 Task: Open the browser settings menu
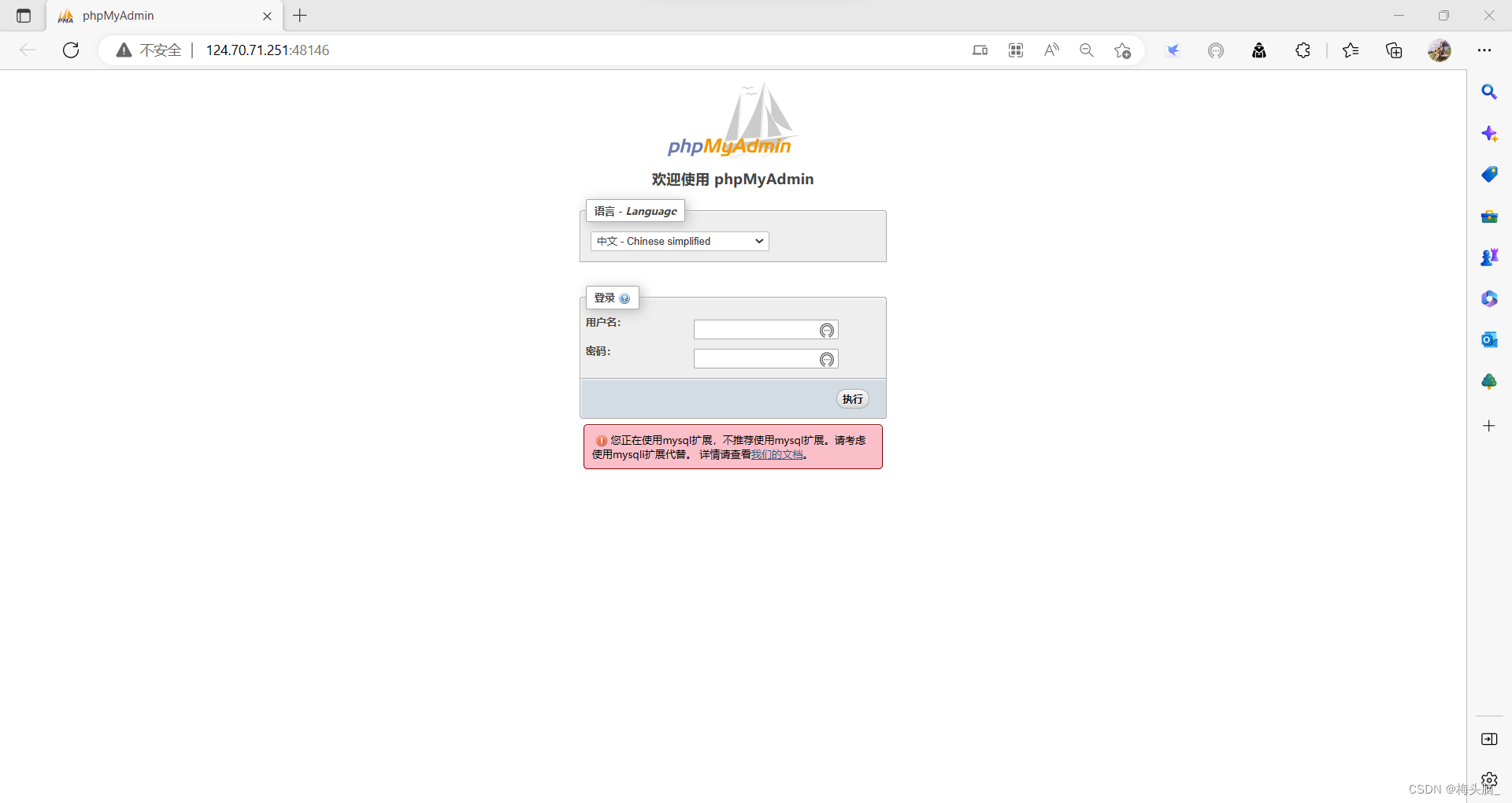[x=1485, y=50]
